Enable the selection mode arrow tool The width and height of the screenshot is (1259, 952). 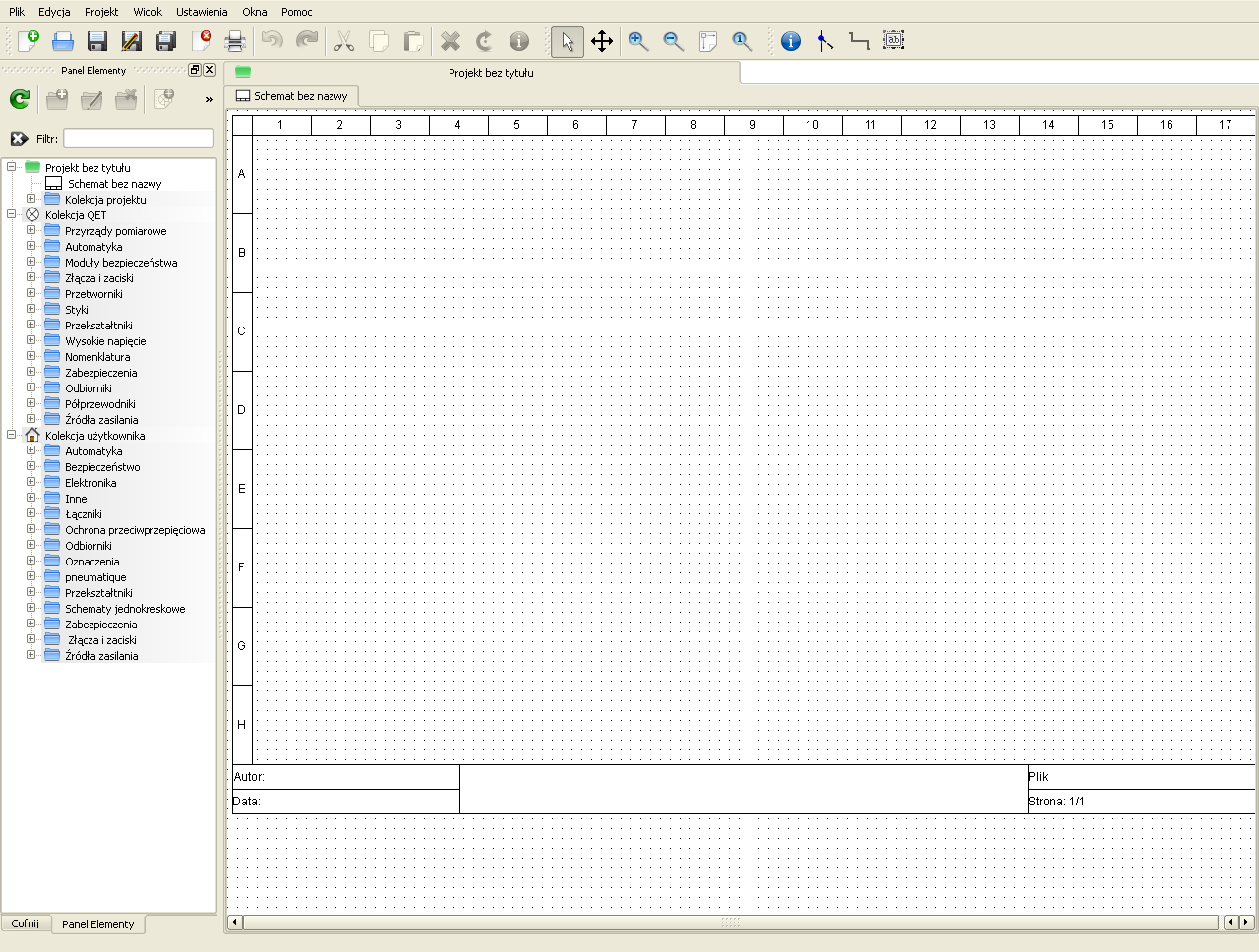[567, 41]
